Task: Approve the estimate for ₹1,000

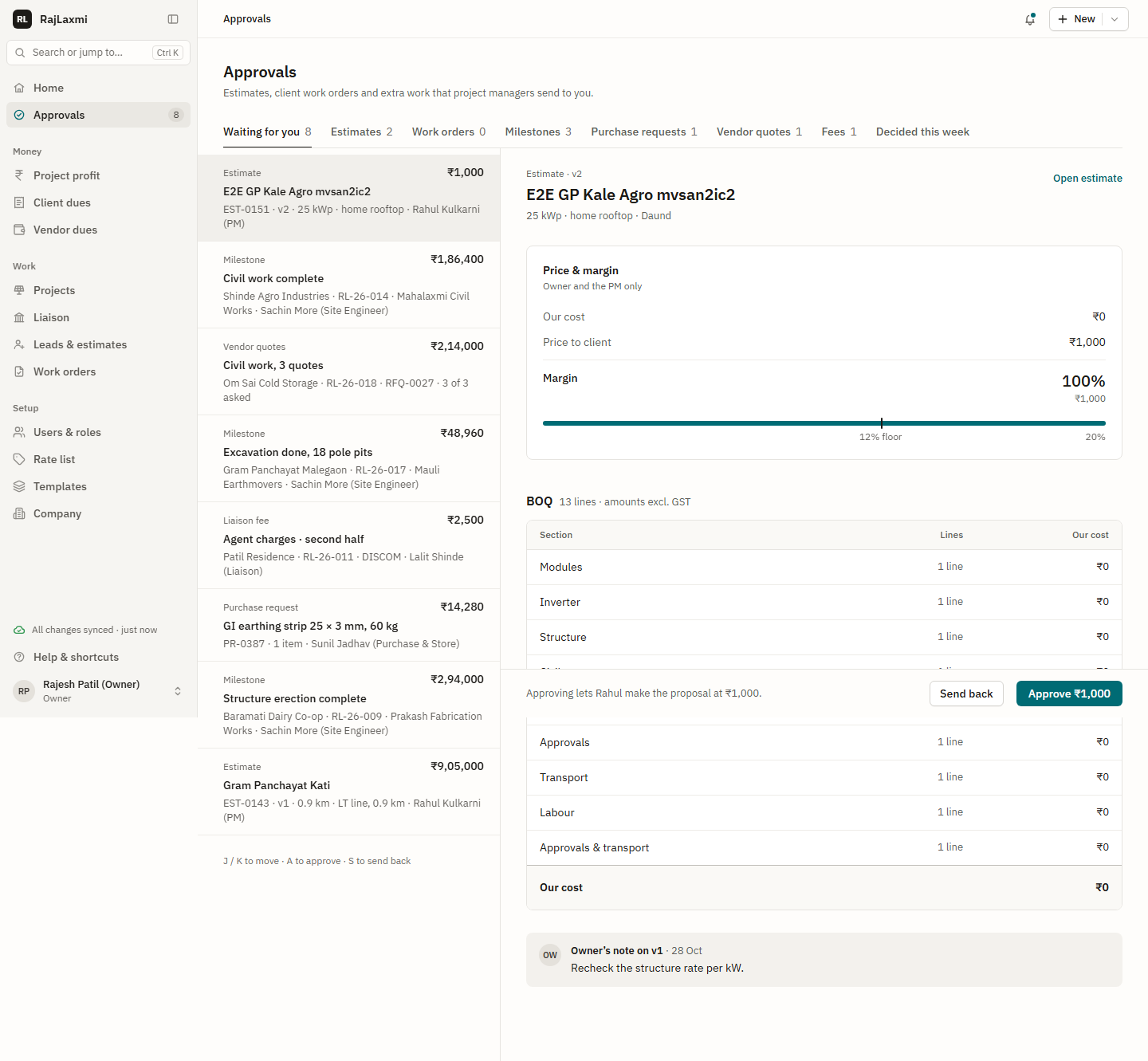Action: (x=1069, y=694)
